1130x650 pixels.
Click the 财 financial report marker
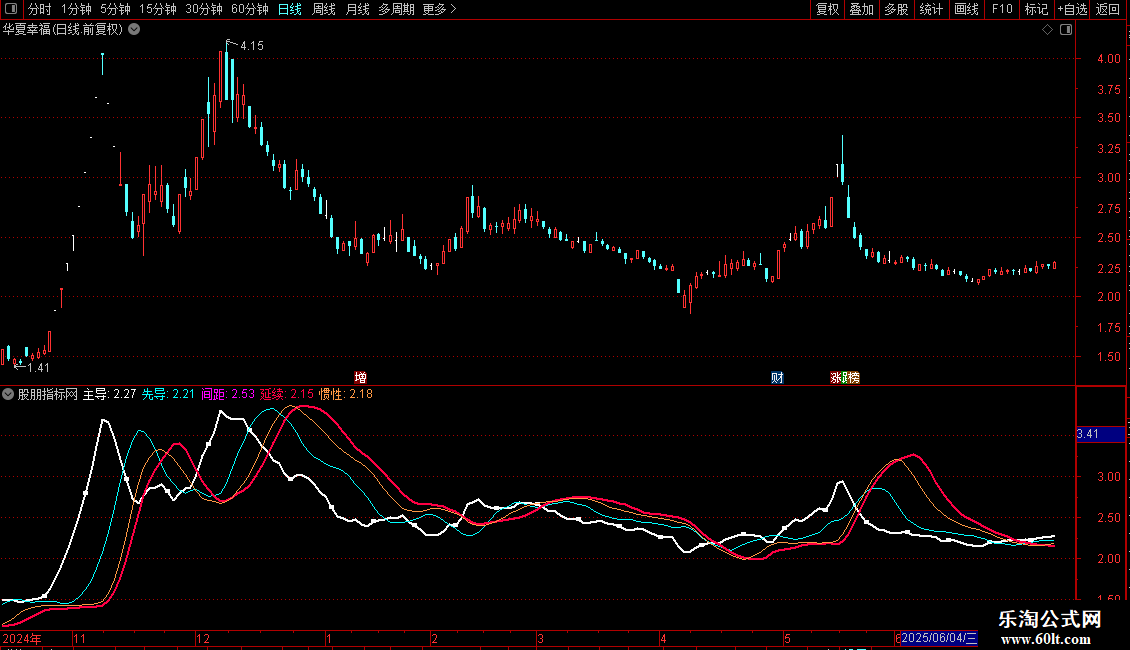point(777,378)
